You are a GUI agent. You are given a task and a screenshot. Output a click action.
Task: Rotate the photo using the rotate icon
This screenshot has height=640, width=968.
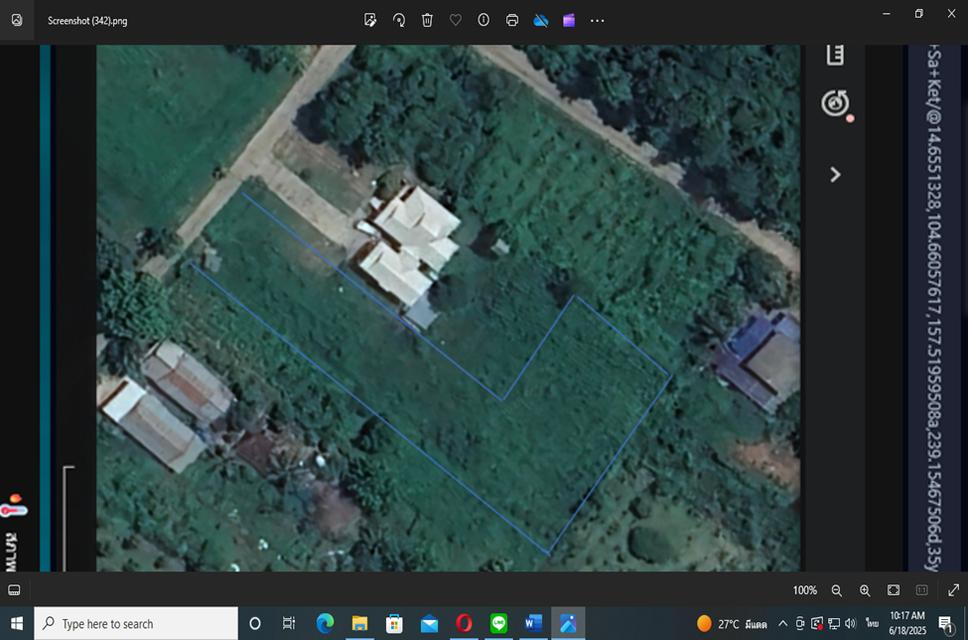[x=399, y=20]
